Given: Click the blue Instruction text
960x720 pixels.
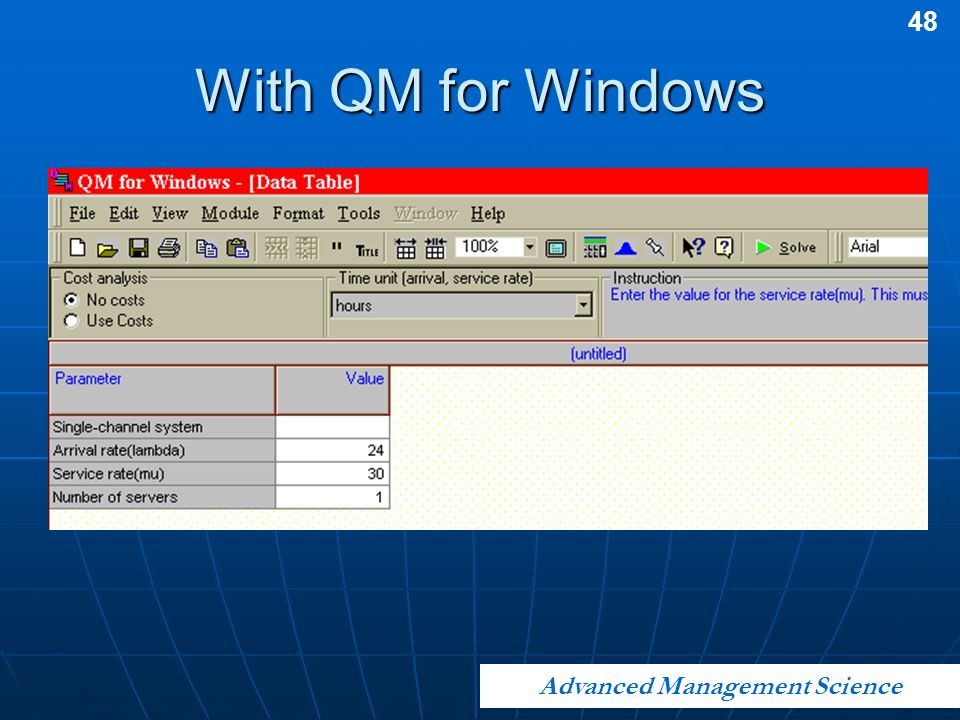Looking at the screenshot, I should click(x=769, y=295).
